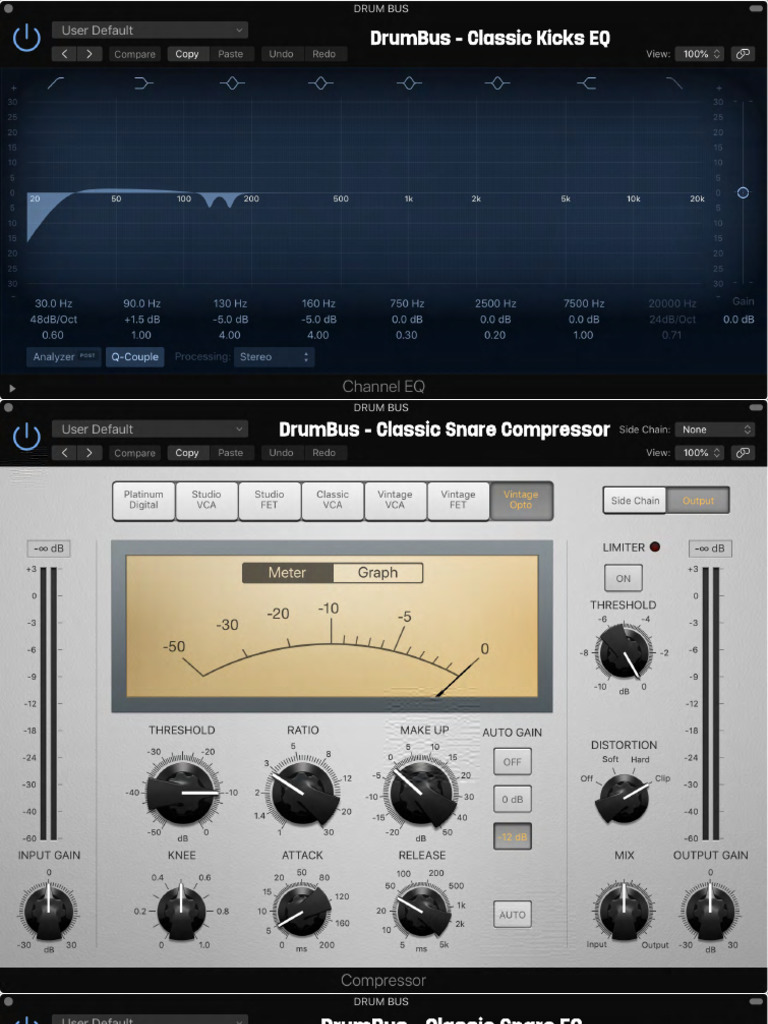The width and height of the screenshot is (768, 1024).
Task: Click Channel EQ expand triangle at bottom left
Action: click(12, 388)
